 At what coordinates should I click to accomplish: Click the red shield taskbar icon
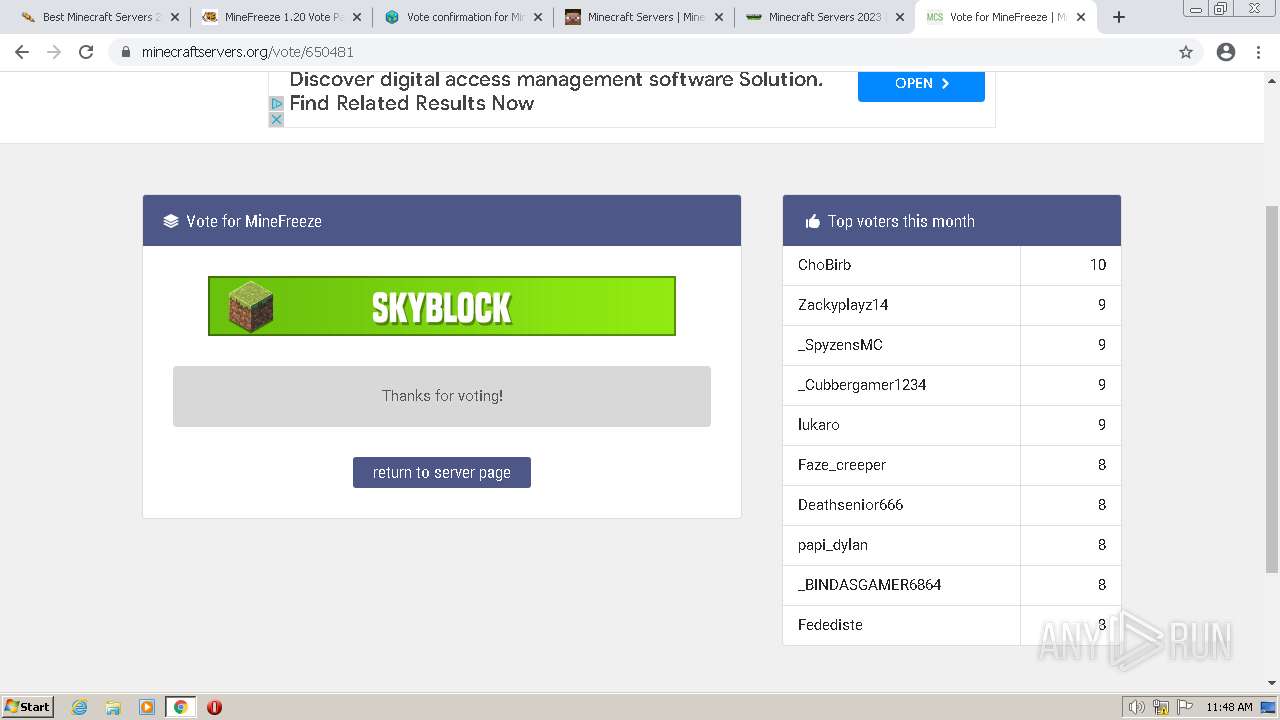pyautogui.click(x=214, y=707)
